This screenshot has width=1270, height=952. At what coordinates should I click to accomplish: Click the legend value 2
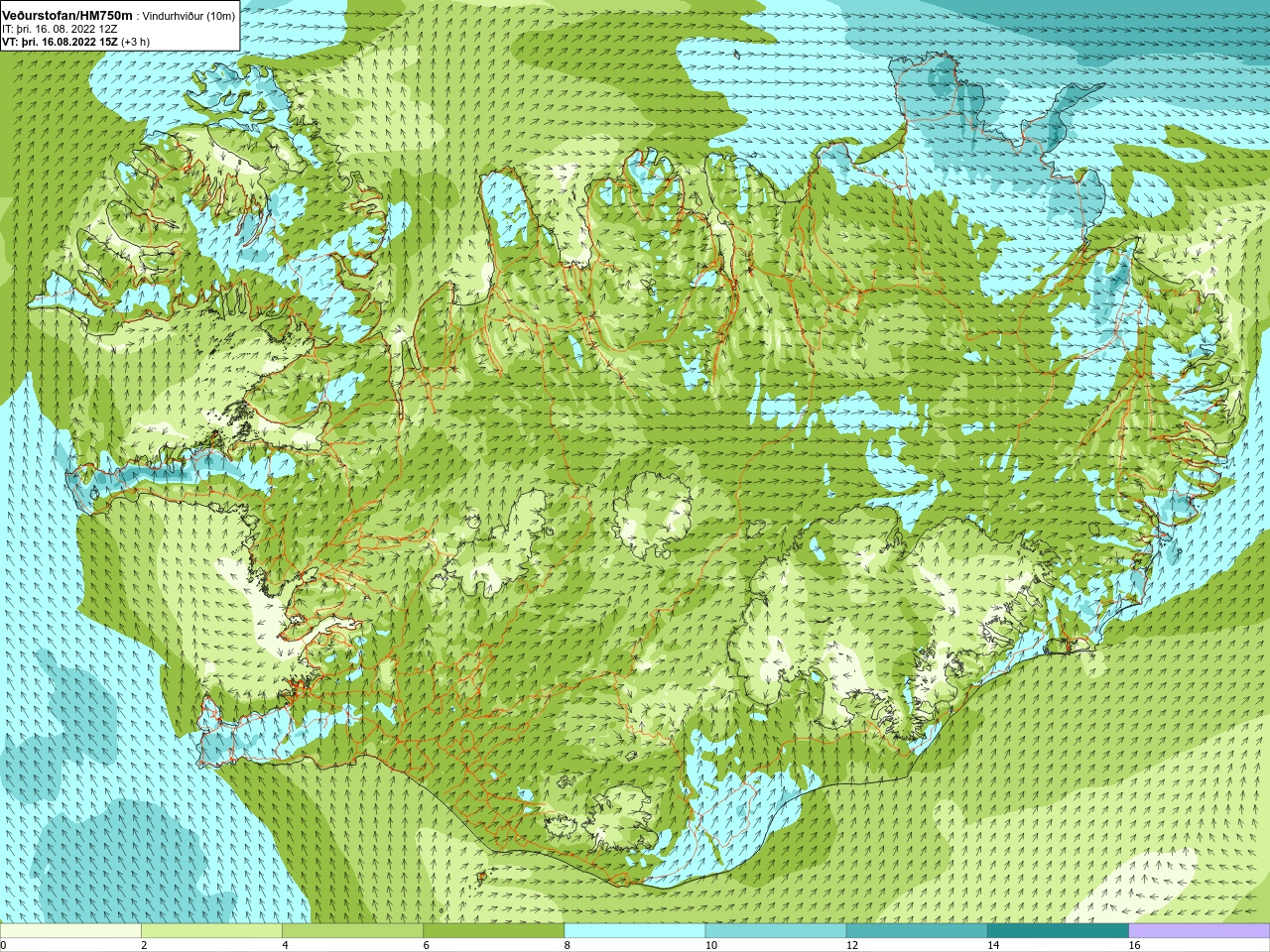point(144,945)
